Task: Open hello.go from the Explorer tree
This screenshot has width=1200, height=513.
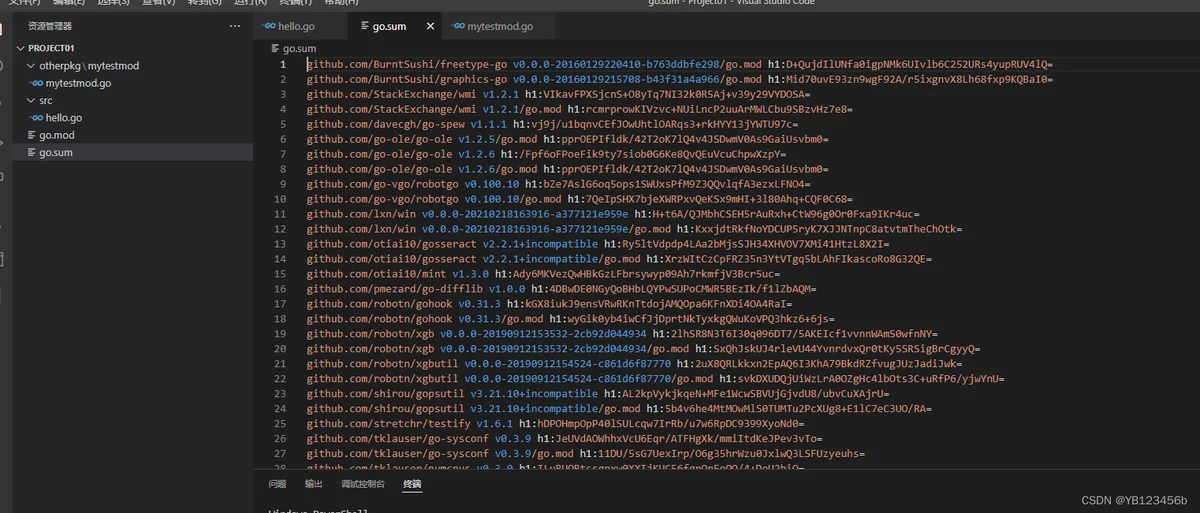Action: pyautogui.click(x=64, y=118)
